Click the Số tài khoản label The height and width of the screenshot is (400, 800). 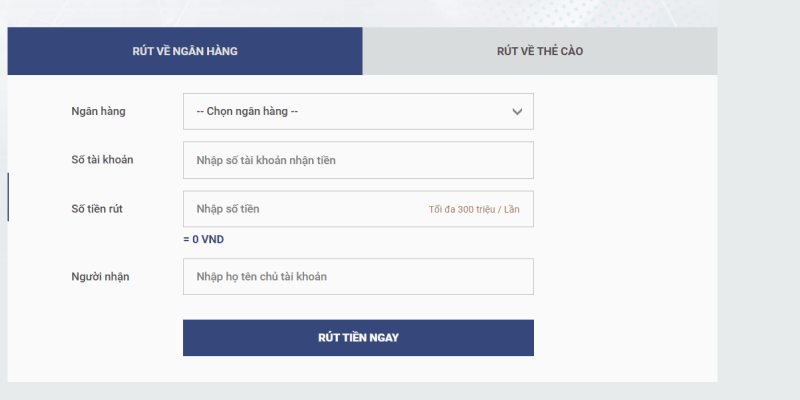click(103, 160)
